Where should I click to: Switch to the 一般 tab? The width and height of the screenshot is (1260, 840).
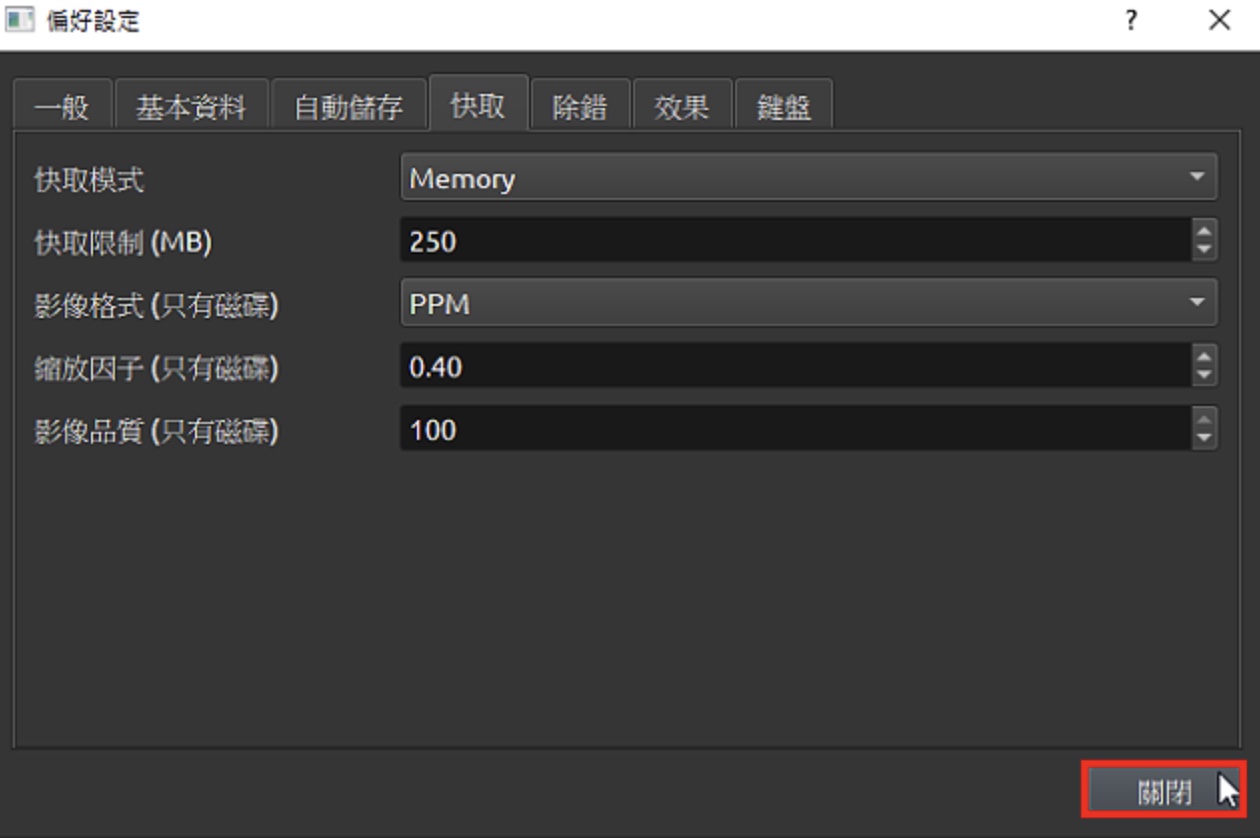click(x=62, y=104)
